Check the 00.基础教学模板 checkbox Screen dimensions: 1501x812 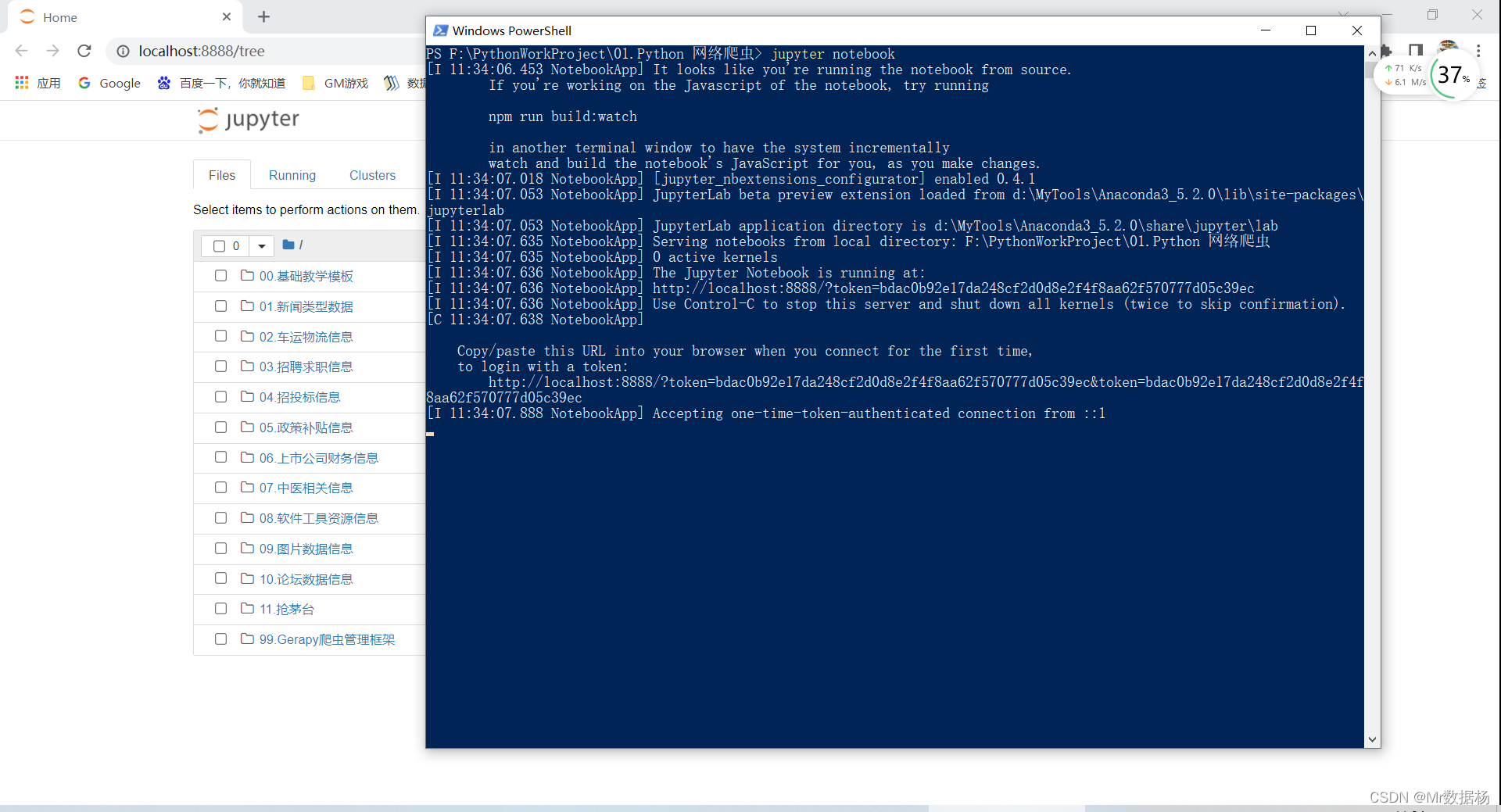pos(221,276)
